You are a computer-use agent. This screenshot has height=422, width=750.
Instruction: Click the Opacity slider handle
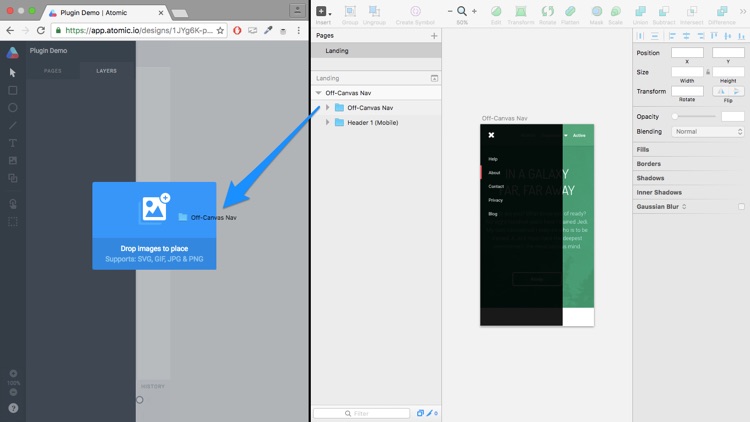675,117
